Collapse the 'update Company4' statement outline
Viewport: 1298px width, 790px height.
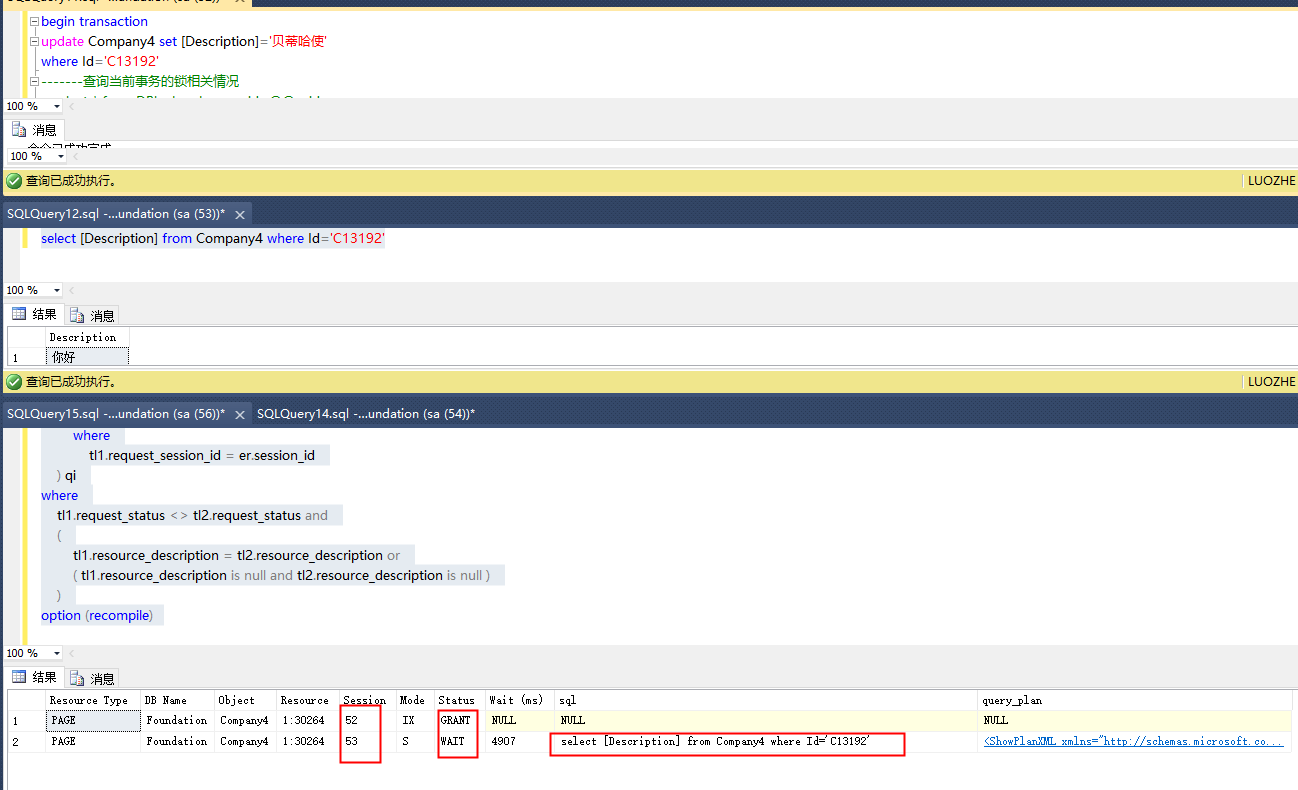pyautogui.click(x=35, y=42)
